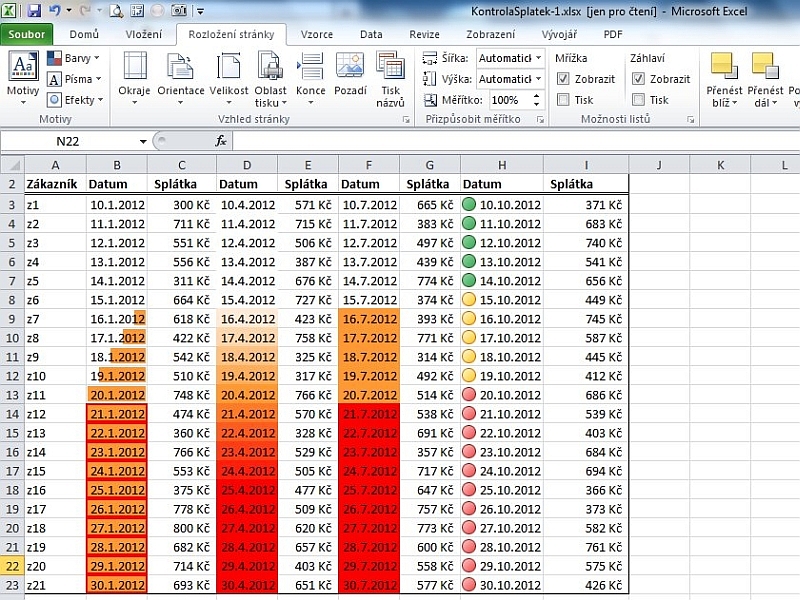Enable Mřížka Tisk gridlines print checkbox

(x=563, y=100)
